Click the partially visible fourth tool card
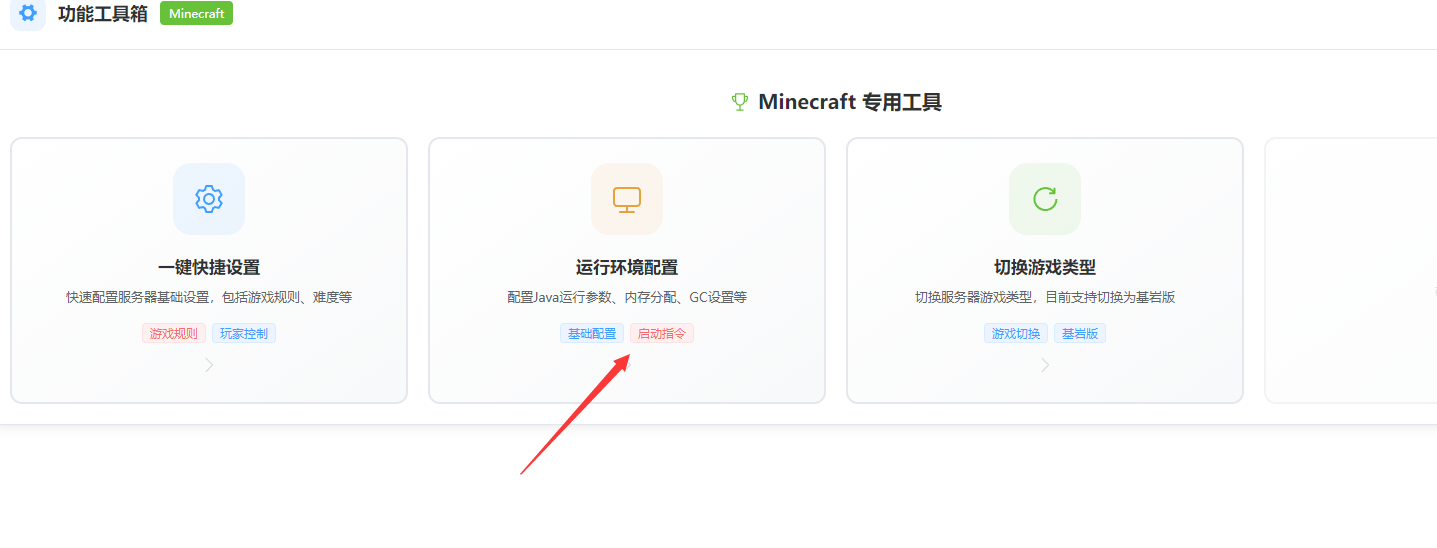1437x548 pixels. coord(1351,270)
